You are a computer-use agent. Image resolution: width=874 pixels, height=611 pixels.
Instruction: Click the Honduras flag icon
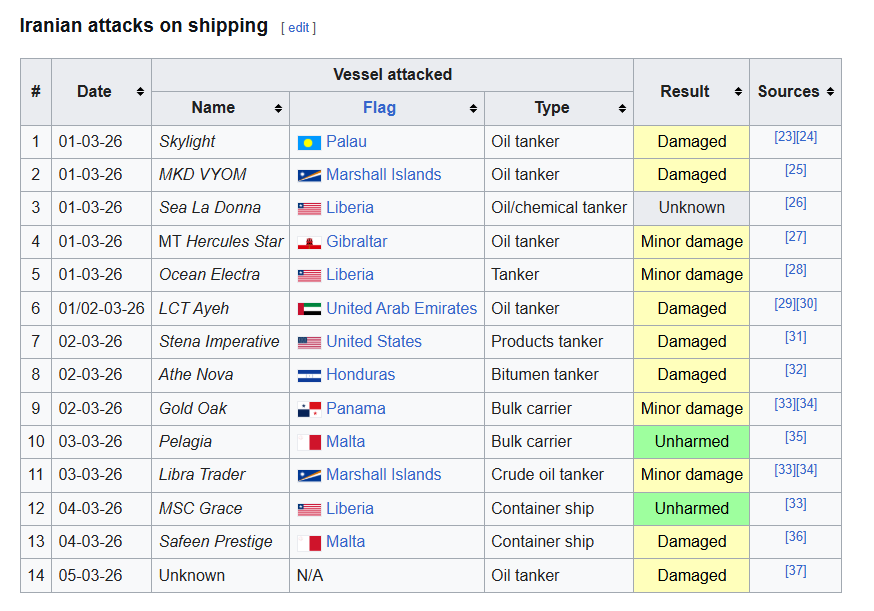[309, 376]
